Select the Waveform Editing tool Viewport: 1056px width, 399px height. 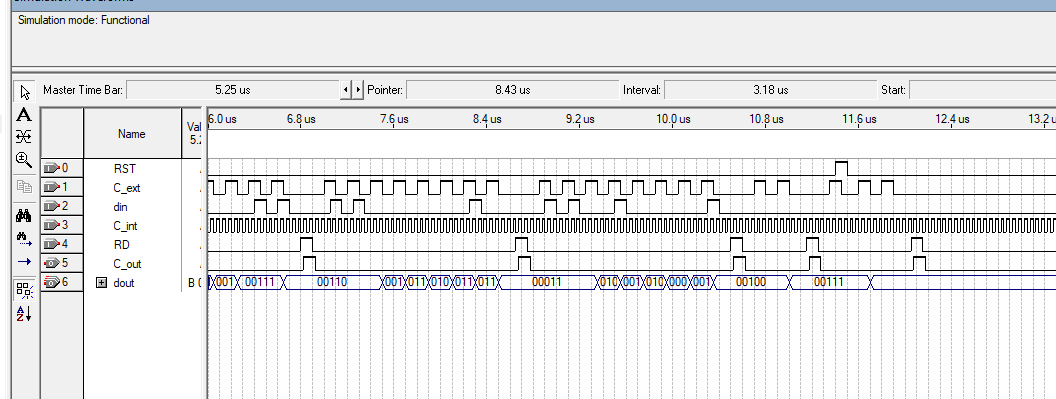pyautogui.click(x=24, y=137)
